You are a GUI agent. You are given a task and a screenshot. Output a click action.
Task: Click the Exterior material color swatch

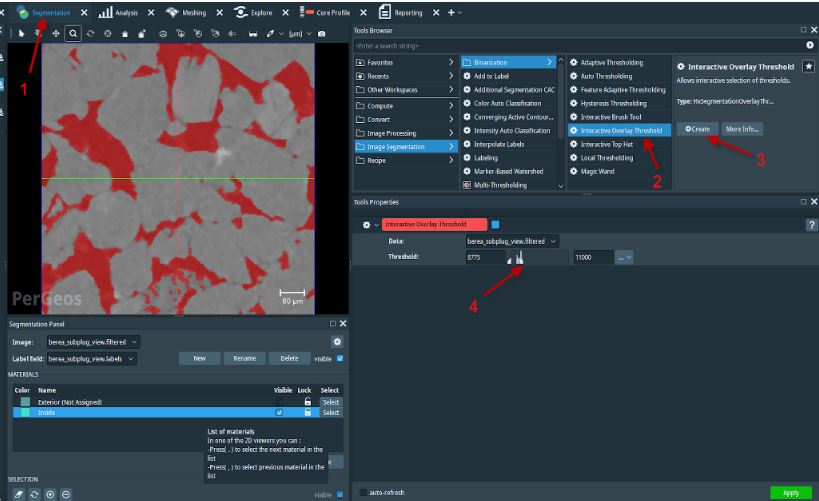click(25, 402)
